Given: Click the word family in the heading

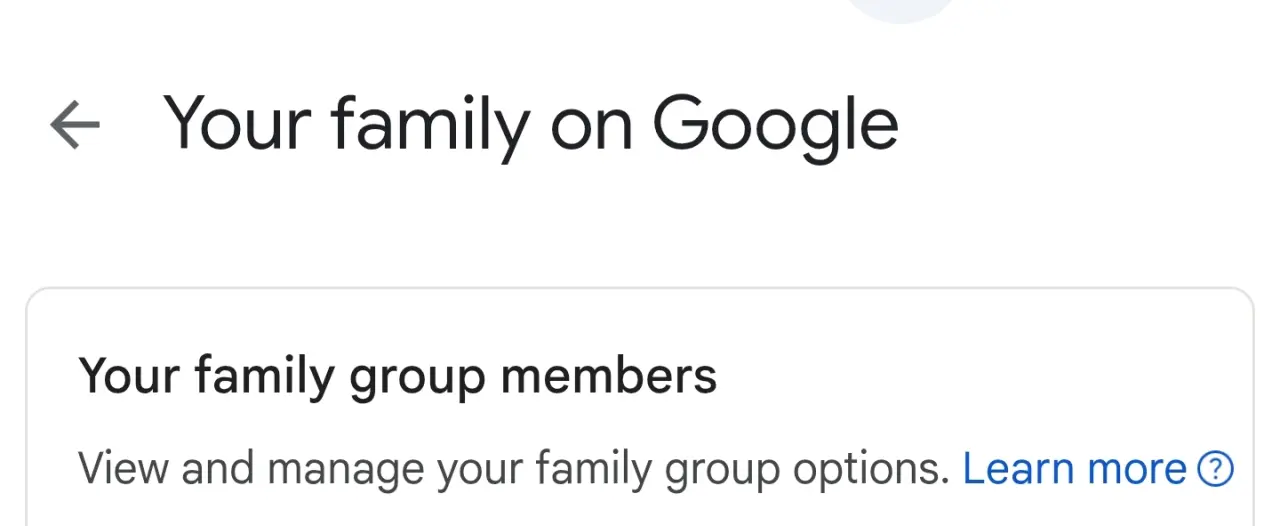Looking at the screenshot, I should tap(264, 378).
